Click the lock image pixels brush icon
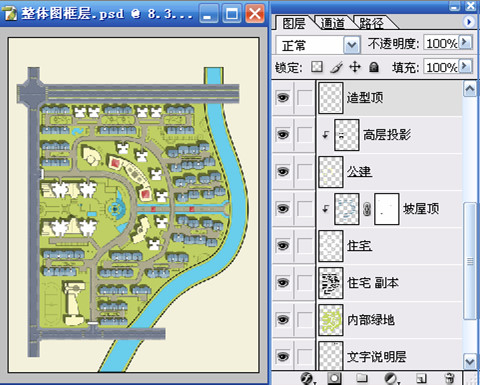 [336, 67]
